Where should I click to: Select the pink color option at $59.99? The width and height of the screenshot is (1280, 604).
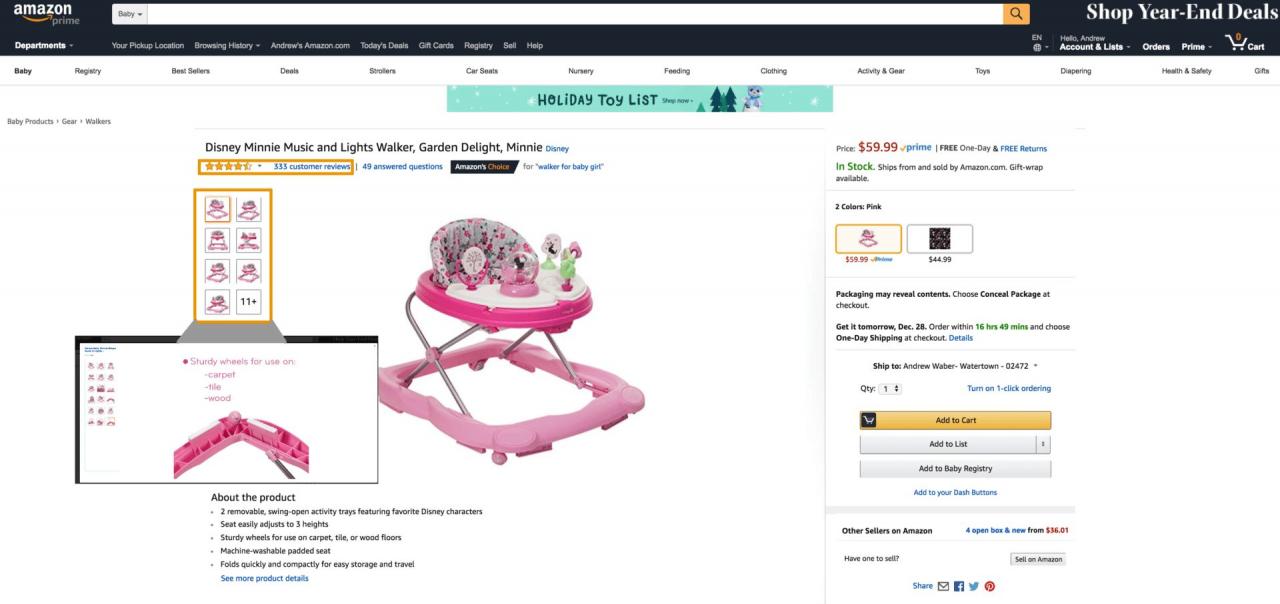[x=868, y=239]
